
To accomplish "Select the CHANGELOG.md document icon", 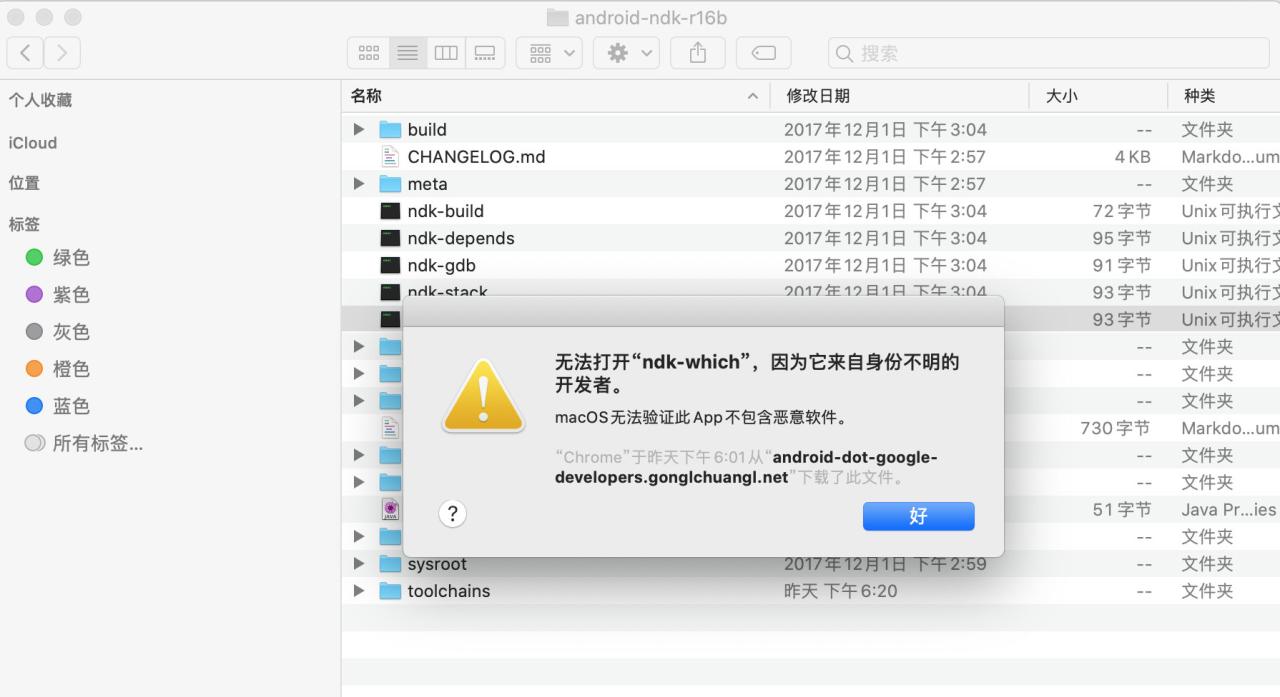I will 391,156.
